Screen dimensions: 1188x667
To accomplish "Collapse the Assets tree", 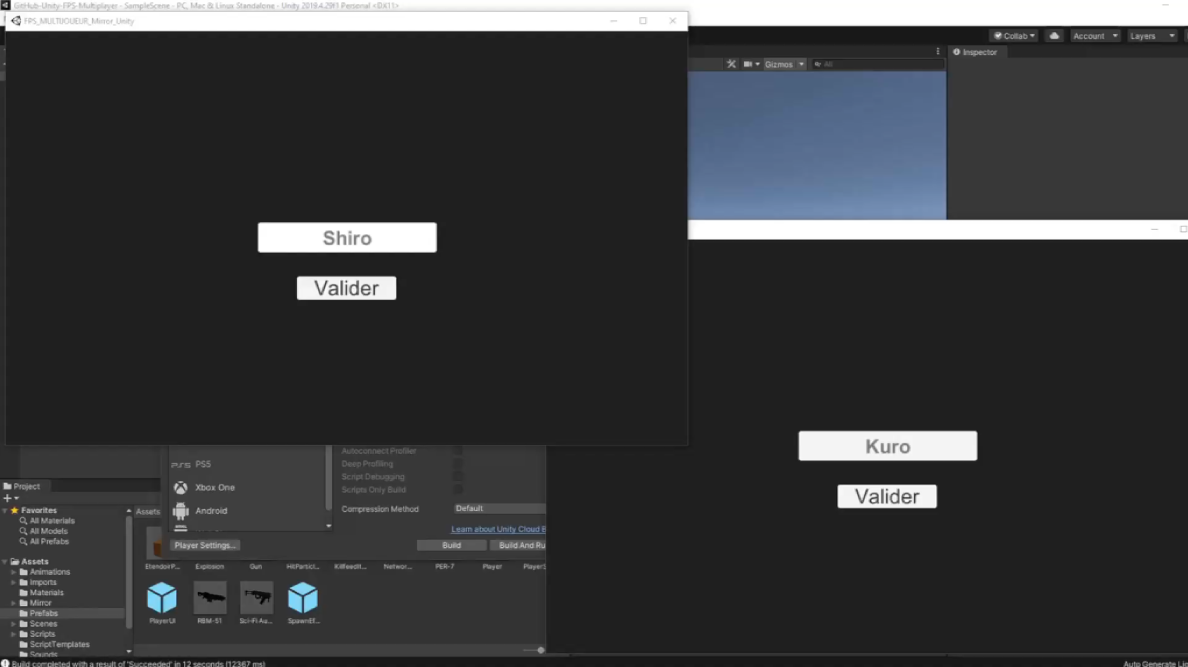I will pos(5,562).
